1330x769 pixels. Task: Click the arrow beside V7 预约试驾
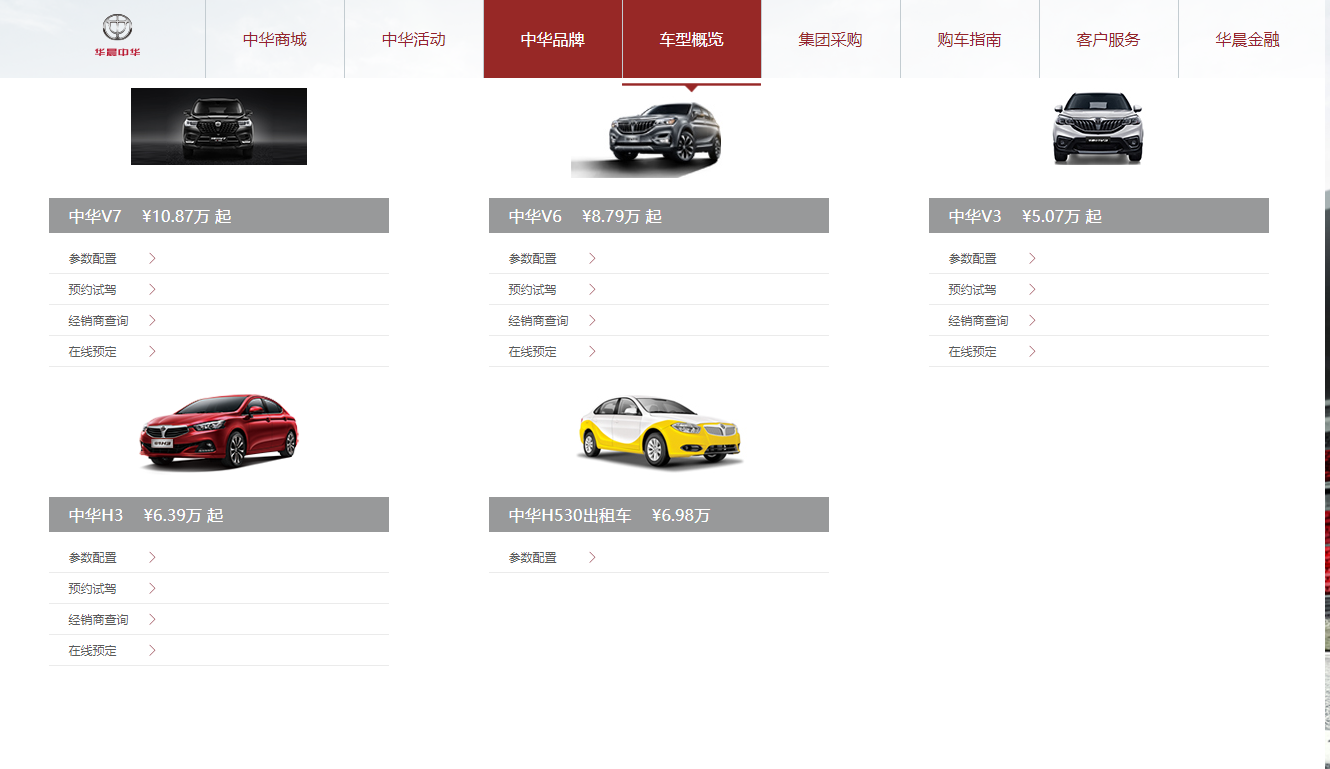click(x=152, y=289)
